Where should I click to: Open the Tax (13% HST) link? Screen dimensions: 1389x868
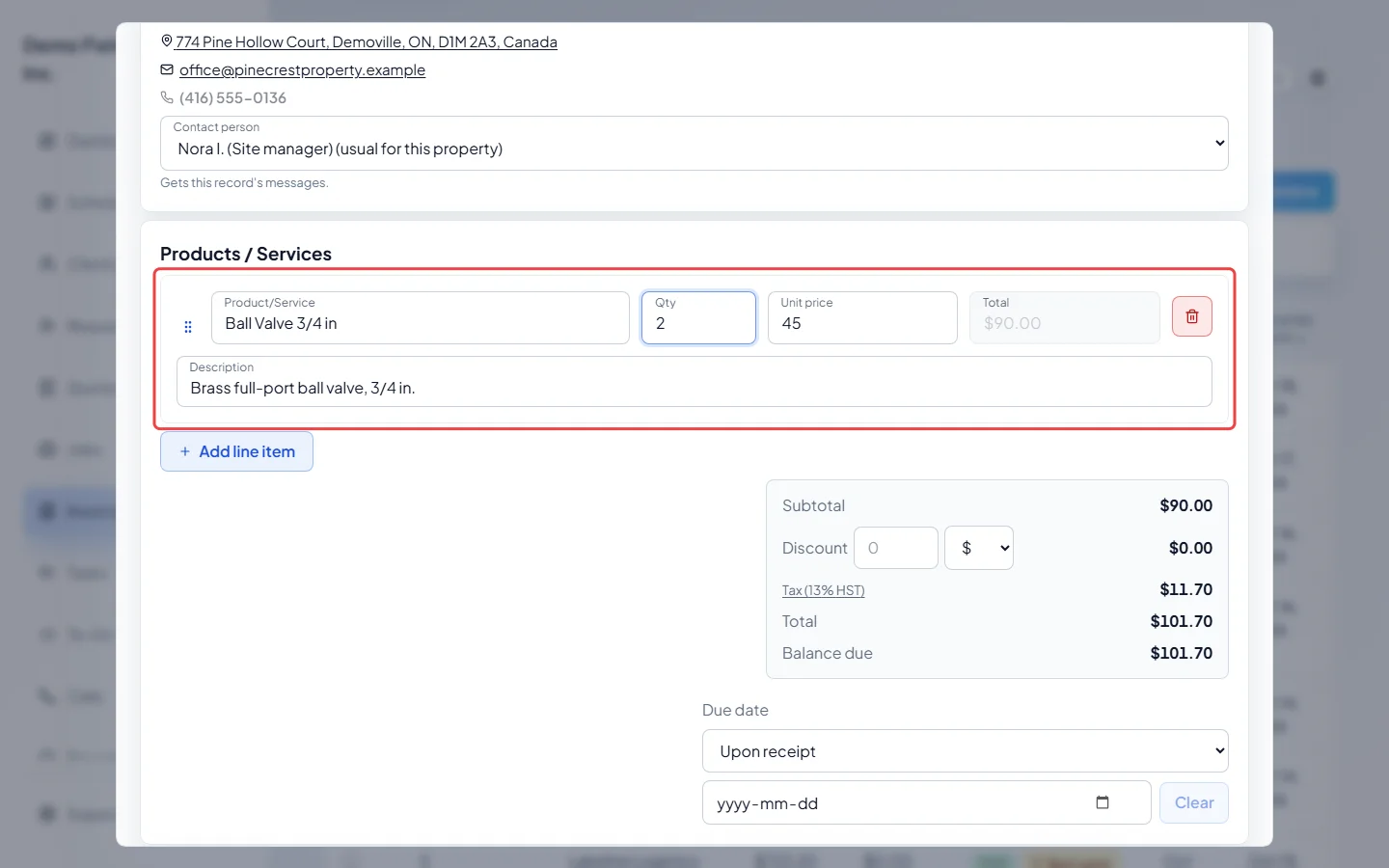(x=823, y=590)
